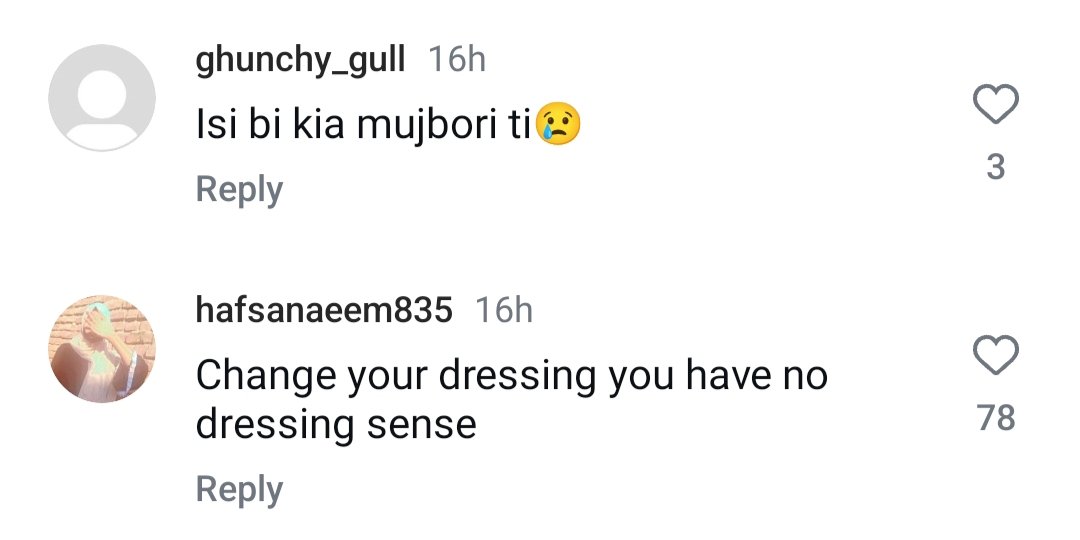Click the 16h timestamp beside hafsanaeem835

click(504, 311)
